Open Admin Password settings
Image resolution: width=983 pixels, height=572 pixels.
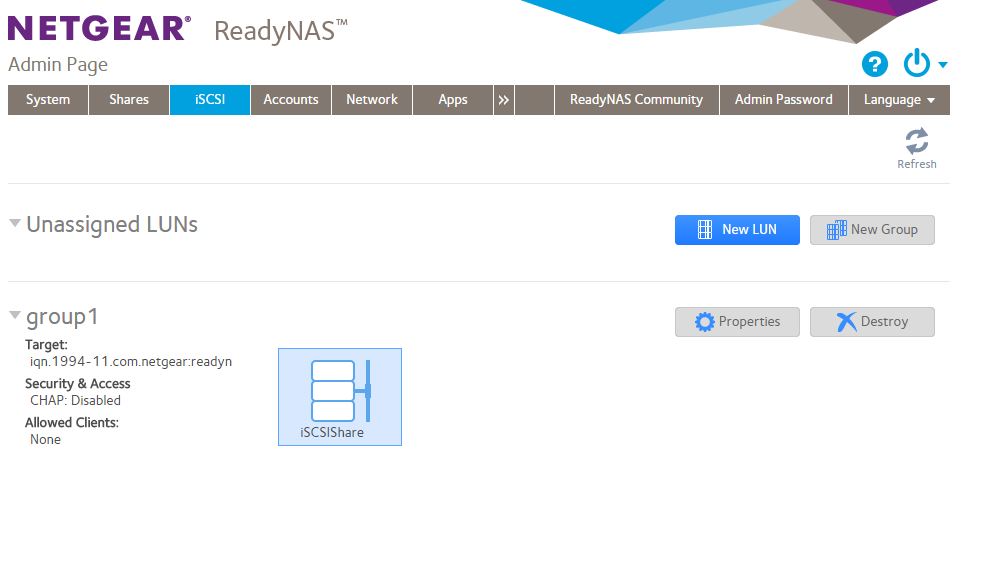point(784,100)
